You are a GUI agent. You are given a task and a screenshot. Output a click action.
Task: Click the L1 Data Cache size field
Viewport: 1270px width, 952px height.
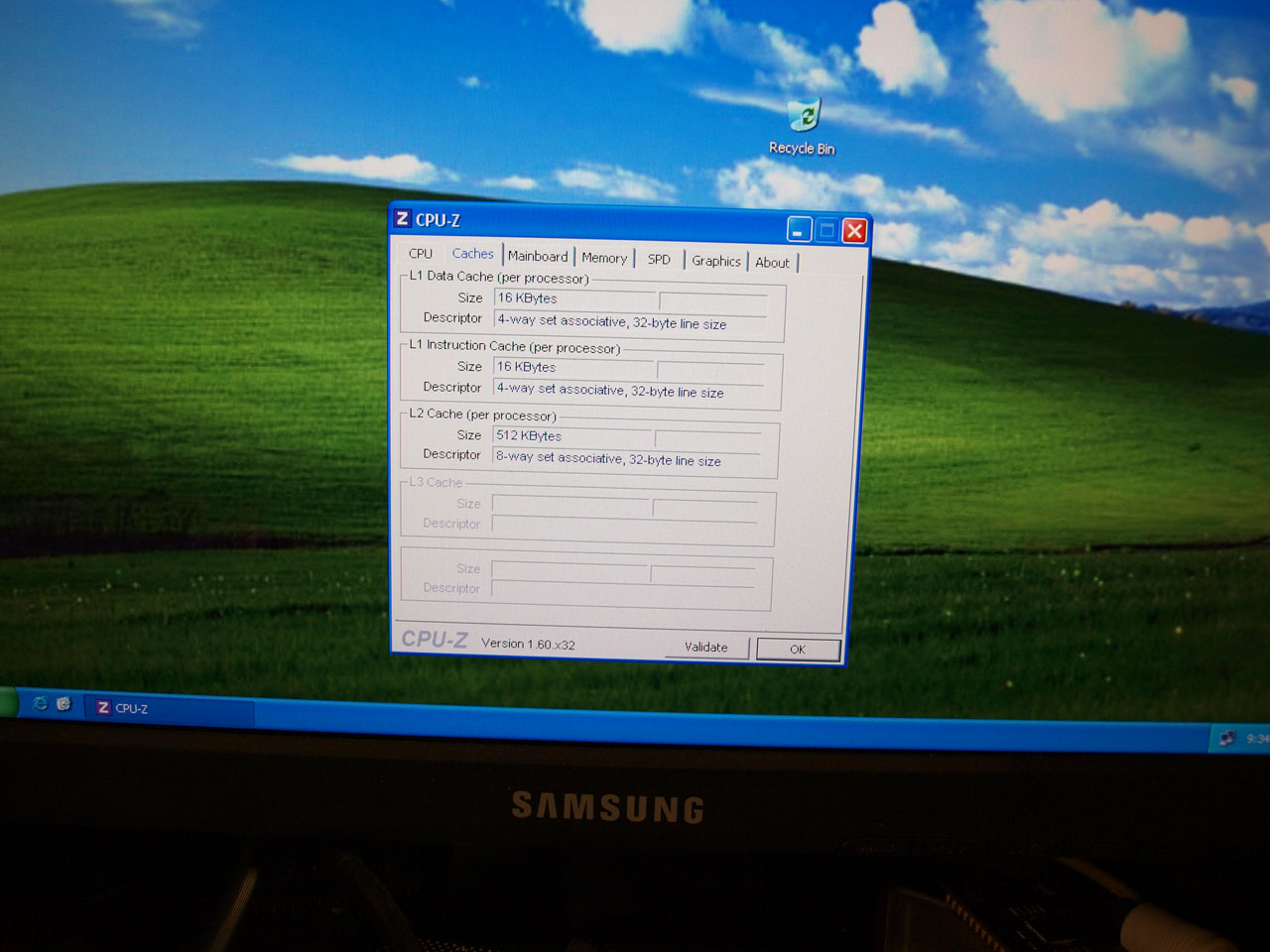point(574,298)
